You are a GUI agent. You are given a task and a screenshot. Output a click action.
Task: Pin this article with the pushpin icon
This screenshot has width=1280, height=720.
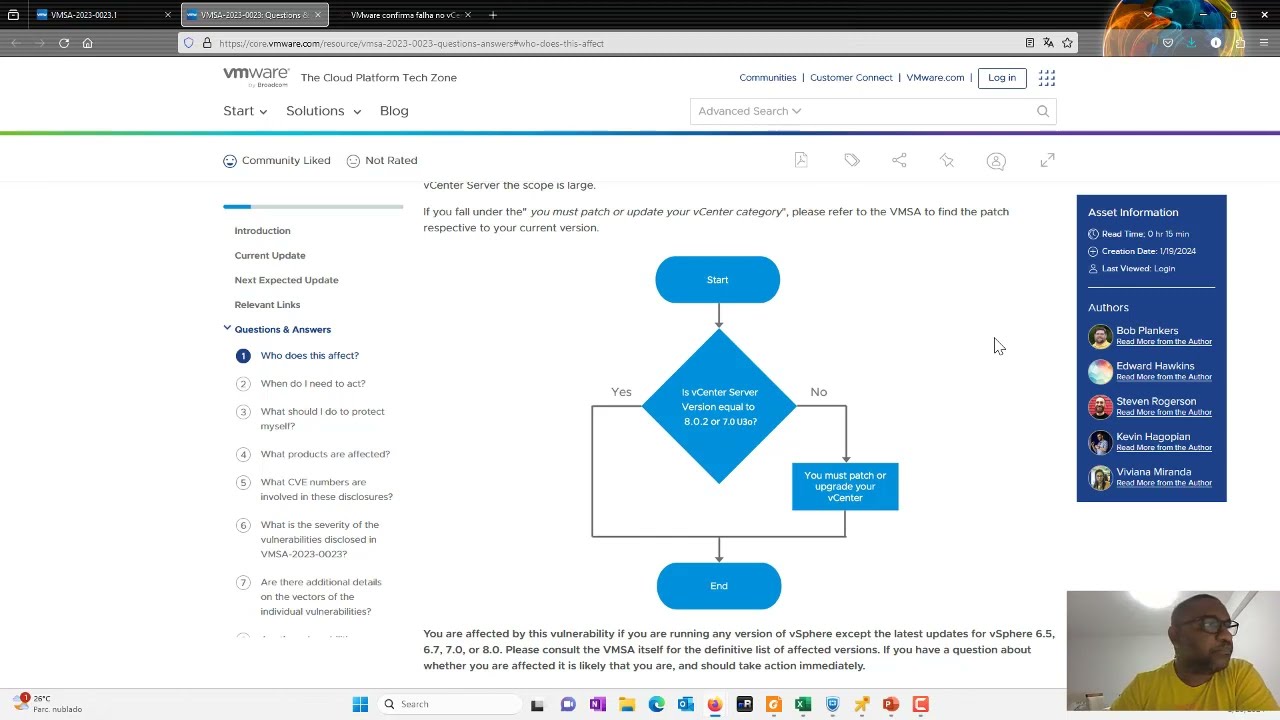947,160
